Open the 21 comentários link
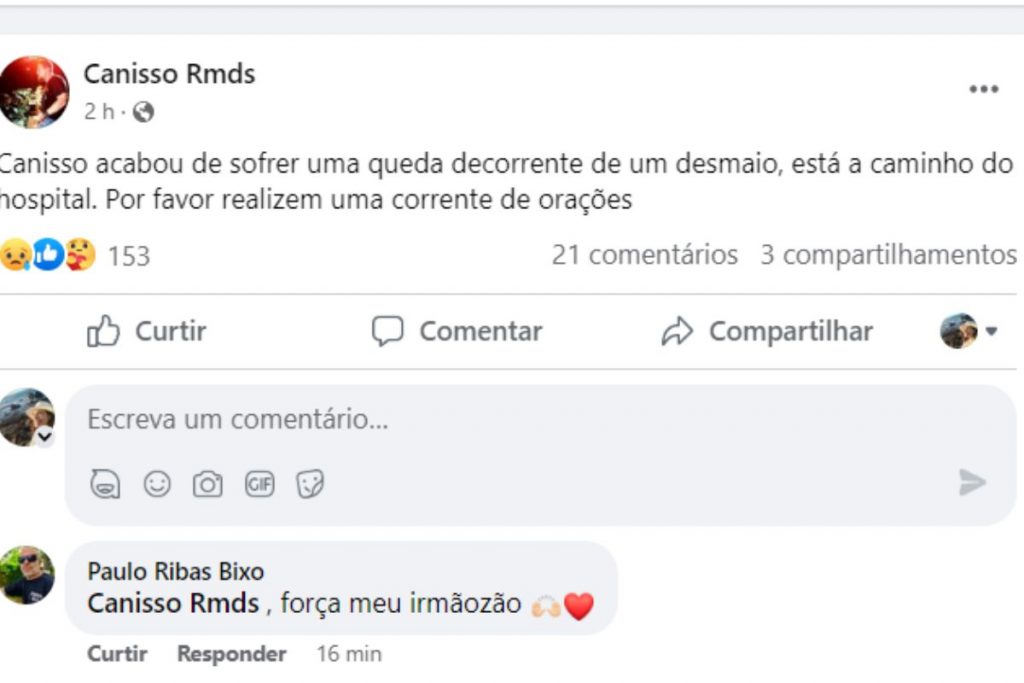 pos(644,255)
